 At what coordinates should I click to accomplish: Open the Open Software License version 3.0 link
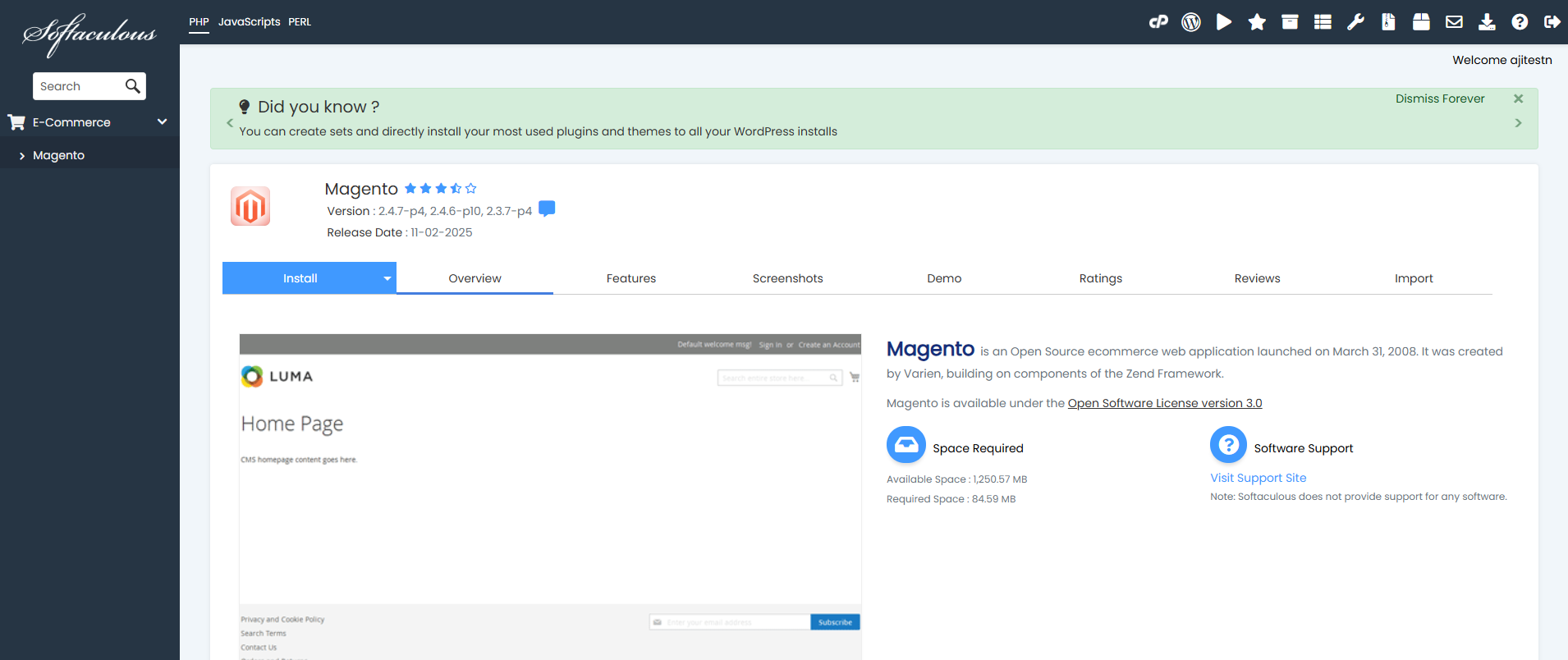pos(1165,403)
